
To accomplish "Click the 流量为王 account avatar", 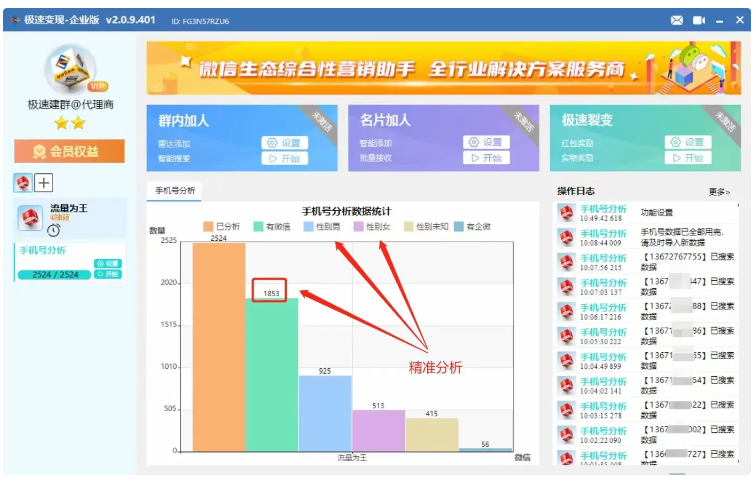I will point(30,217).
